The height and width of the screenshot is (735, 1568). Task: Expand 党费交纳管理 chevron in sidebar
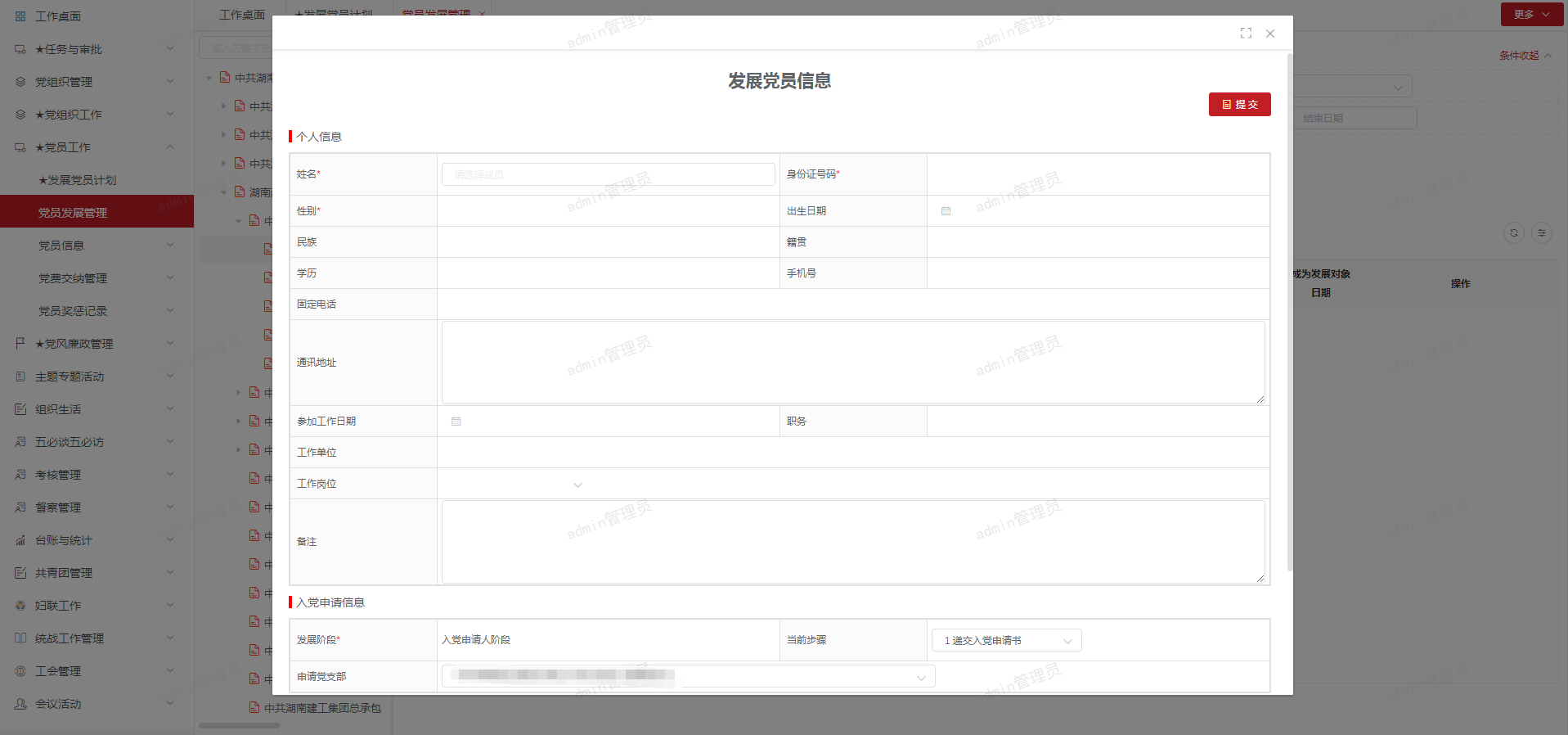(170, 278)
